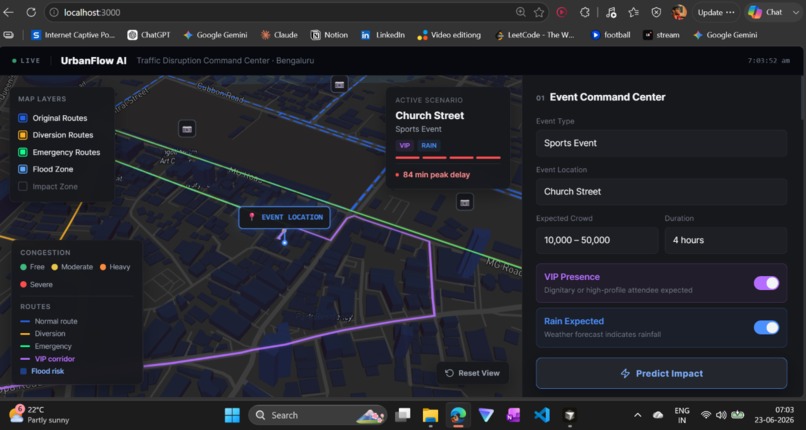Enable the Impact Zone layer checkbox

coord(23,186)
